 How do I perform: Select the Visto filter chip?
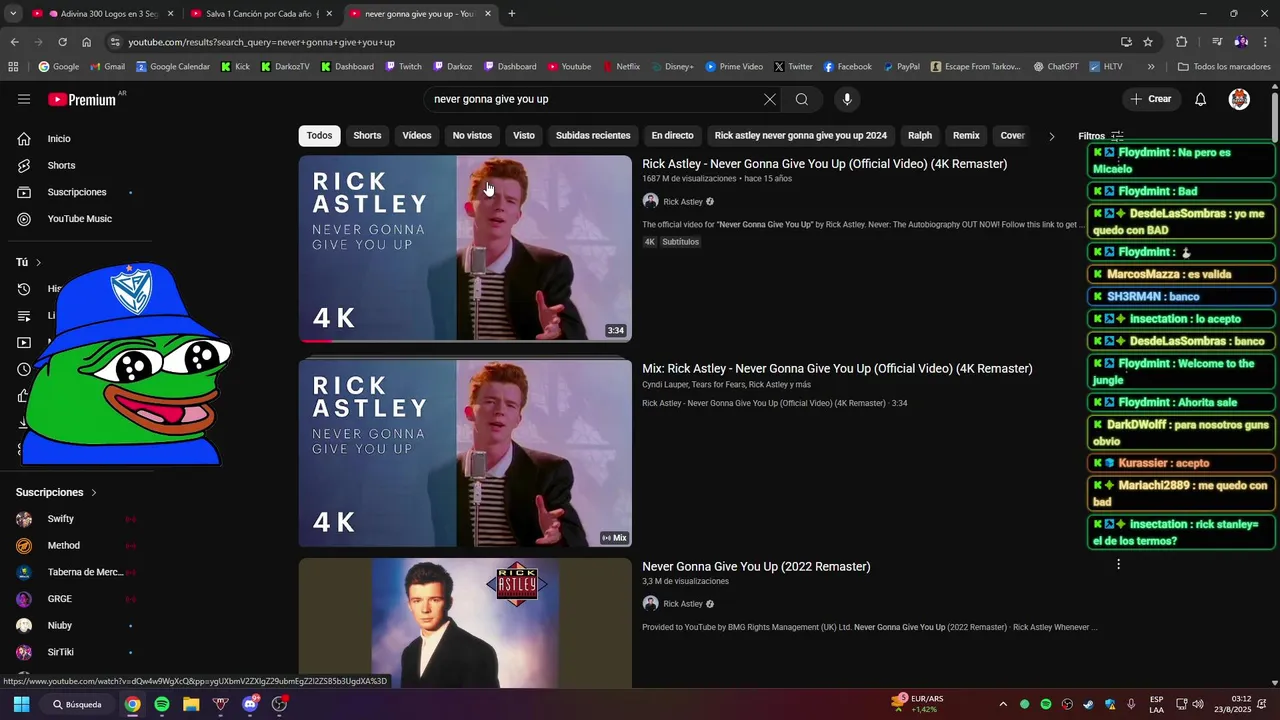[524, 136]
